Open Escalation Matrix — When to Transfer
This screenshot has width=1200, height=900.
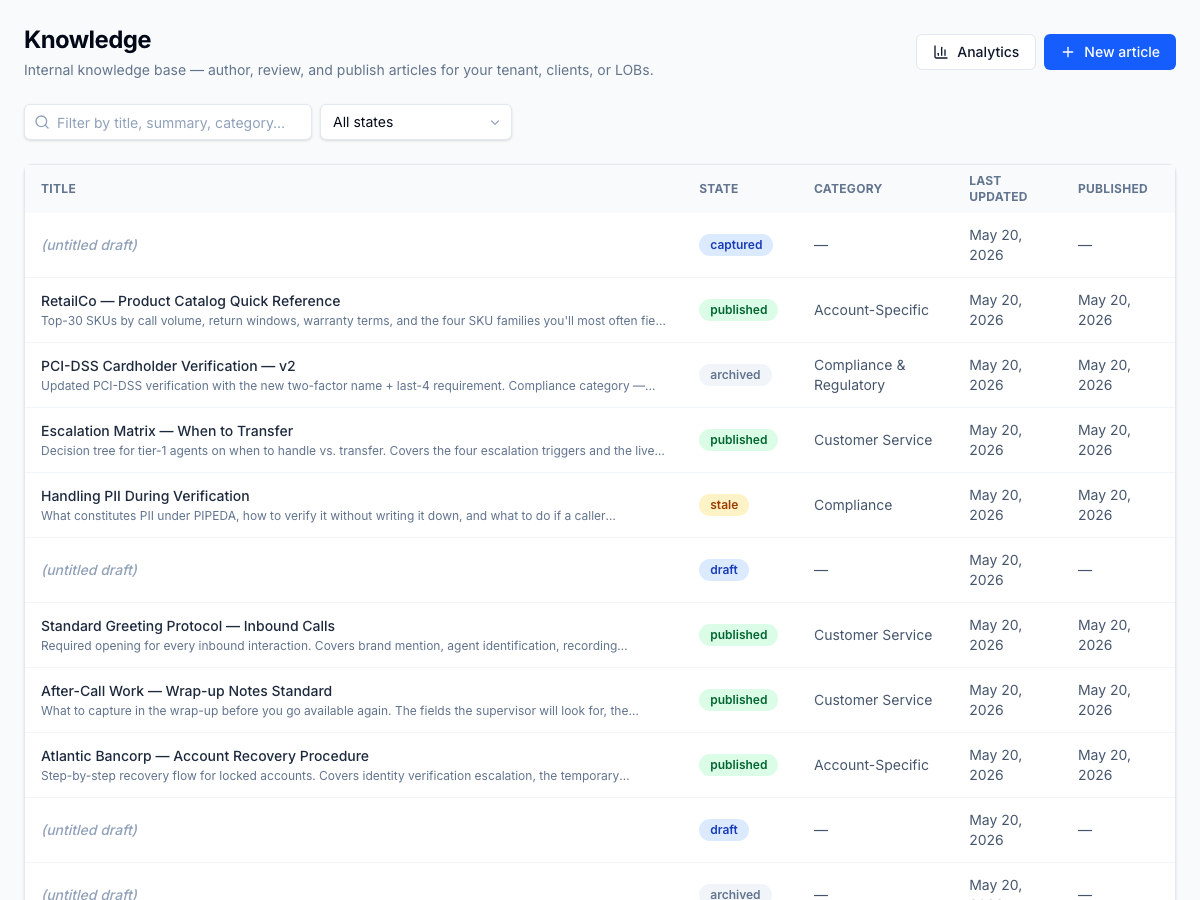(x=167, y=431)
